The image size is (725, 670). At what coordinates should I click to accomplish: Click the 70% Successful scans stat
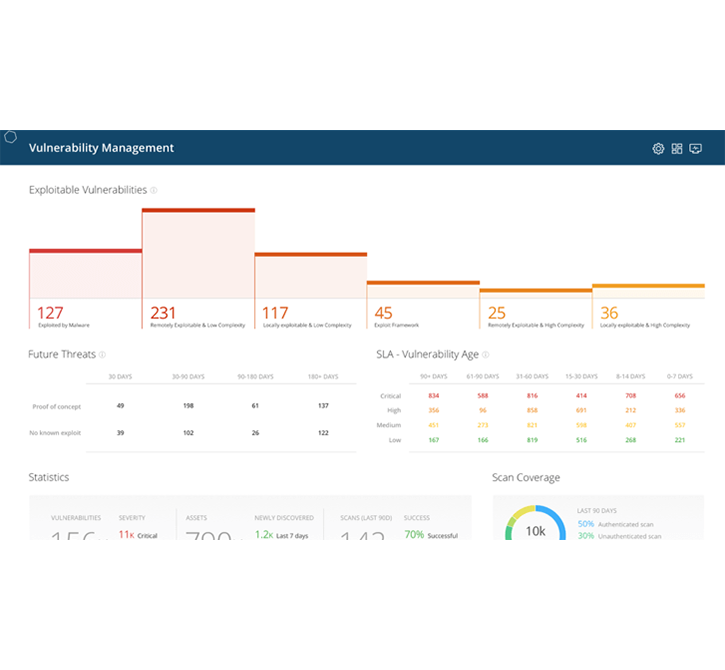[x=431, y=535]
